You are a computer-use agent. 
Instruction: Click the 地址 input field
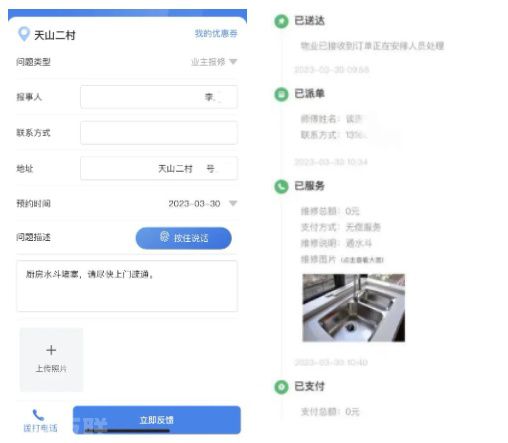tap(159, 168)
